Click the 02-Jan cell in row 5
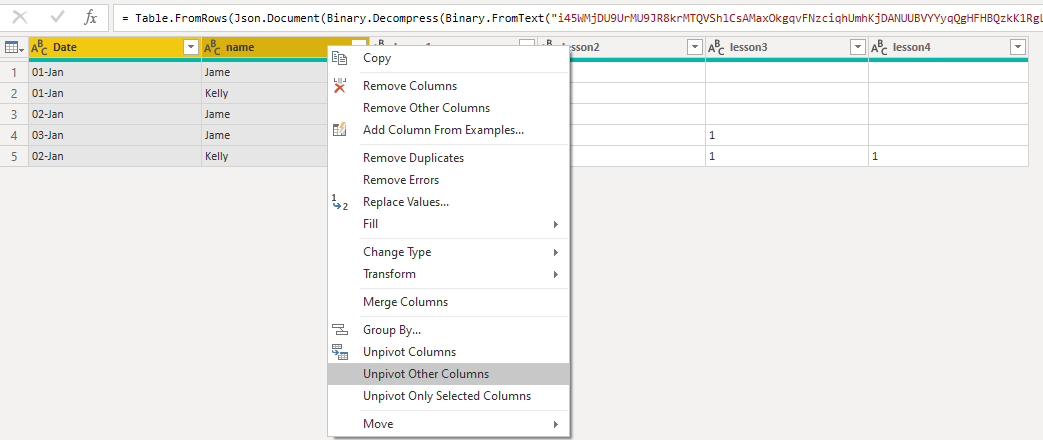 pos(114,156)
